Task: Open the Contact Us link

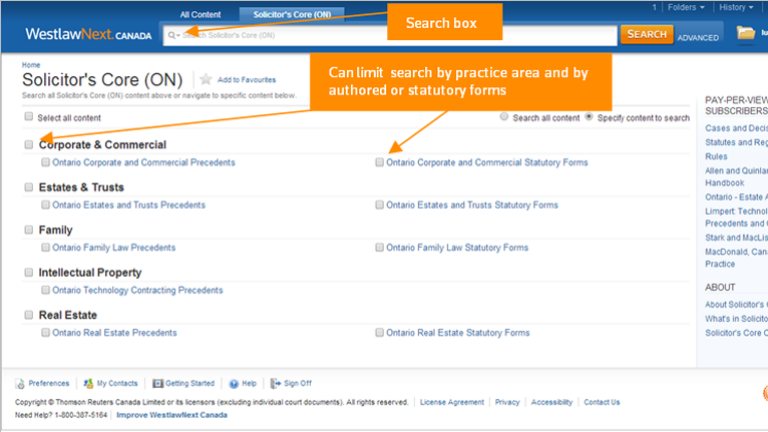Action: 601,402
